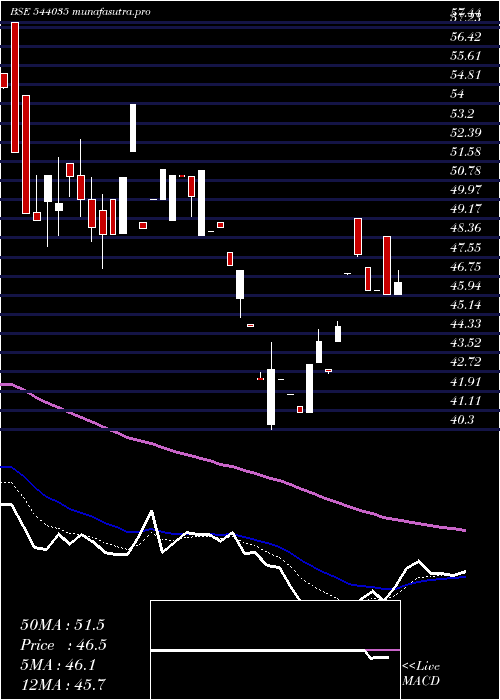Click the 49.97 price axis label
This screenshot has height=700, width=500.
click(466, 190)
